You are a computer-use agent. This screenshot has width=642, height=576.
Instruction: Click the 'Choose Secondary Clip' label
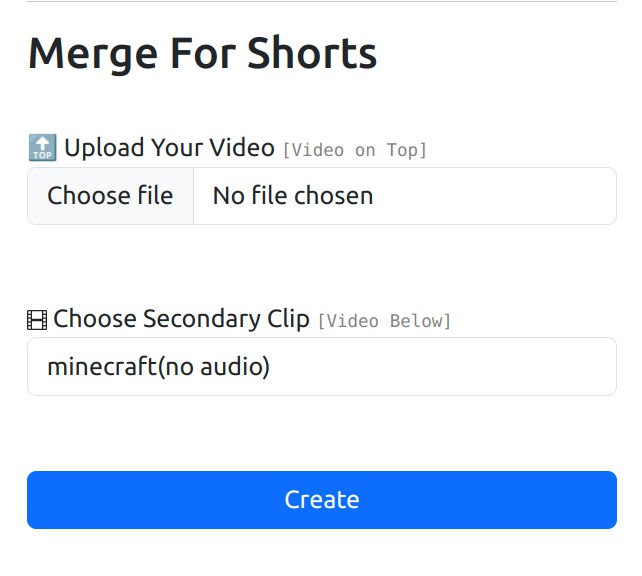click(x=181, y=319)
